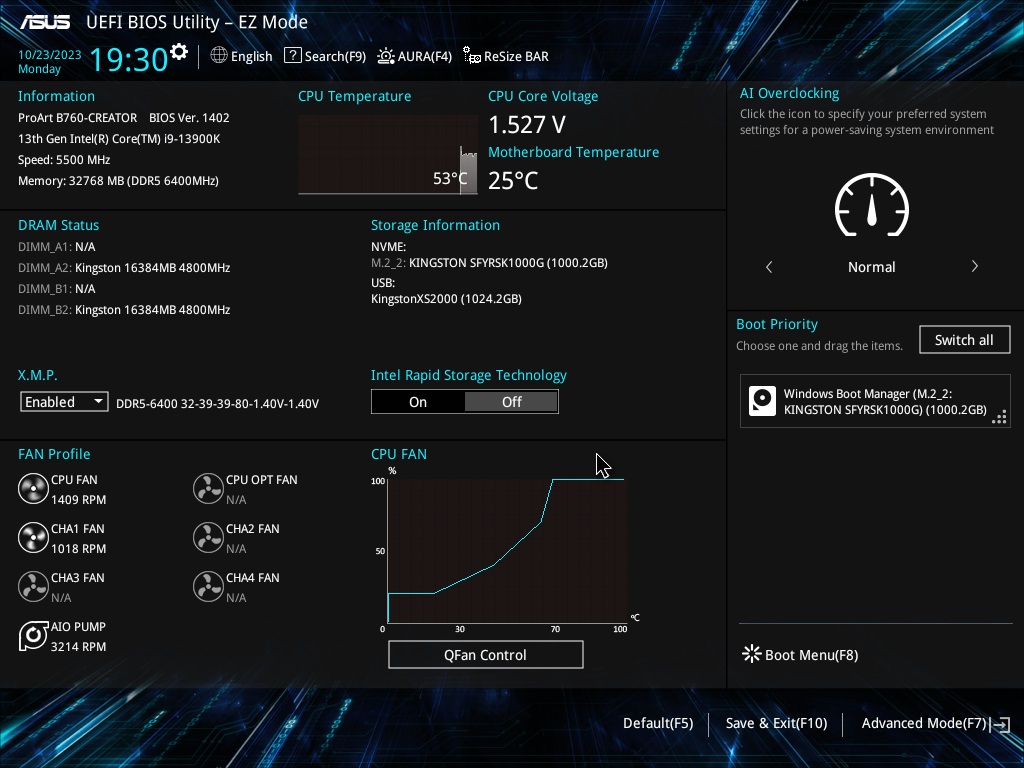1024x768 pixels.
Task: Open Search (F9)
Action: (x=325, y=56)
